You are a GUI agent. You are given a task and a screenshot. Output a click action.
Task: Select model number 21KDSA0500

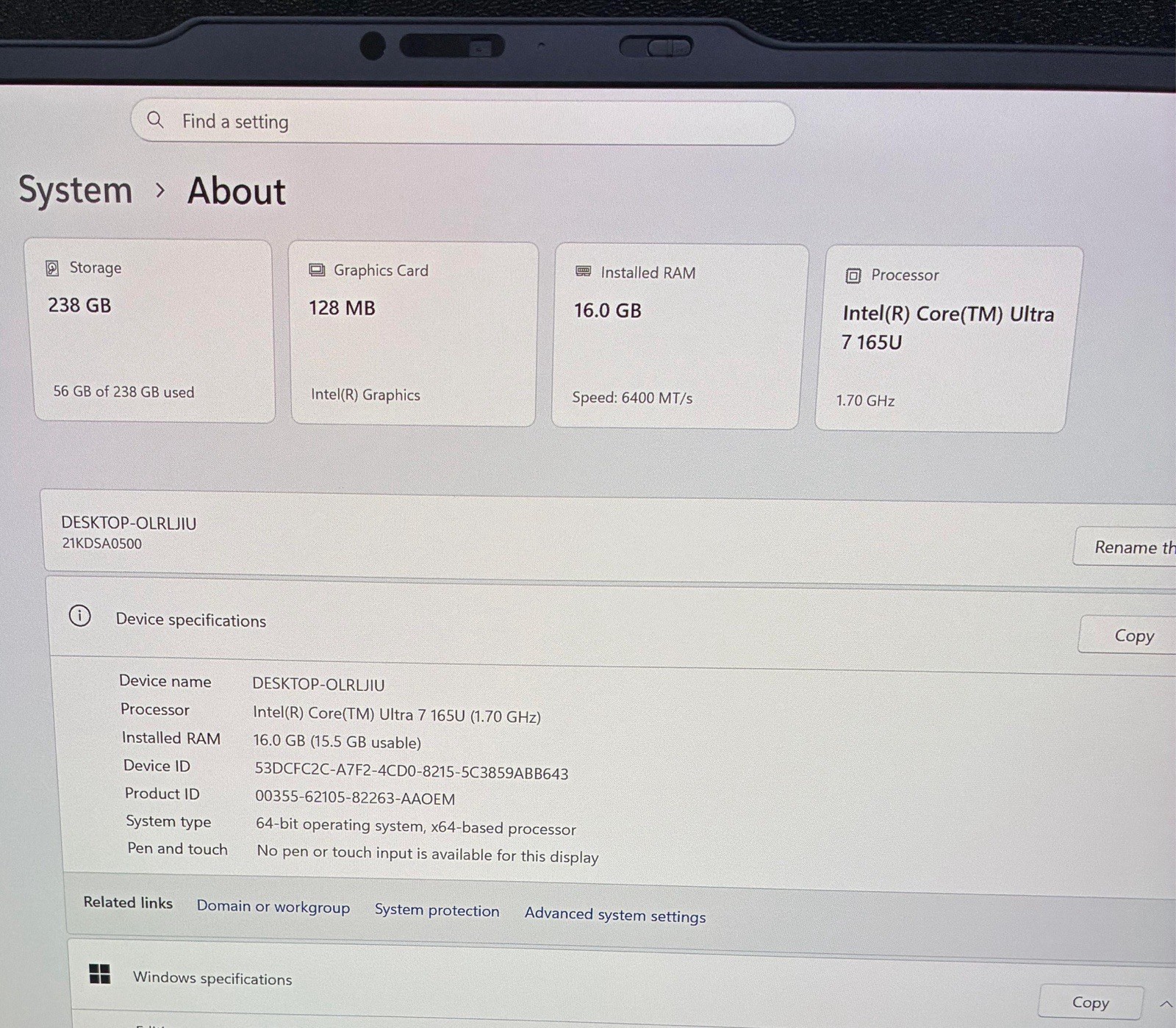pyautogui.click(x=101, y=544)
